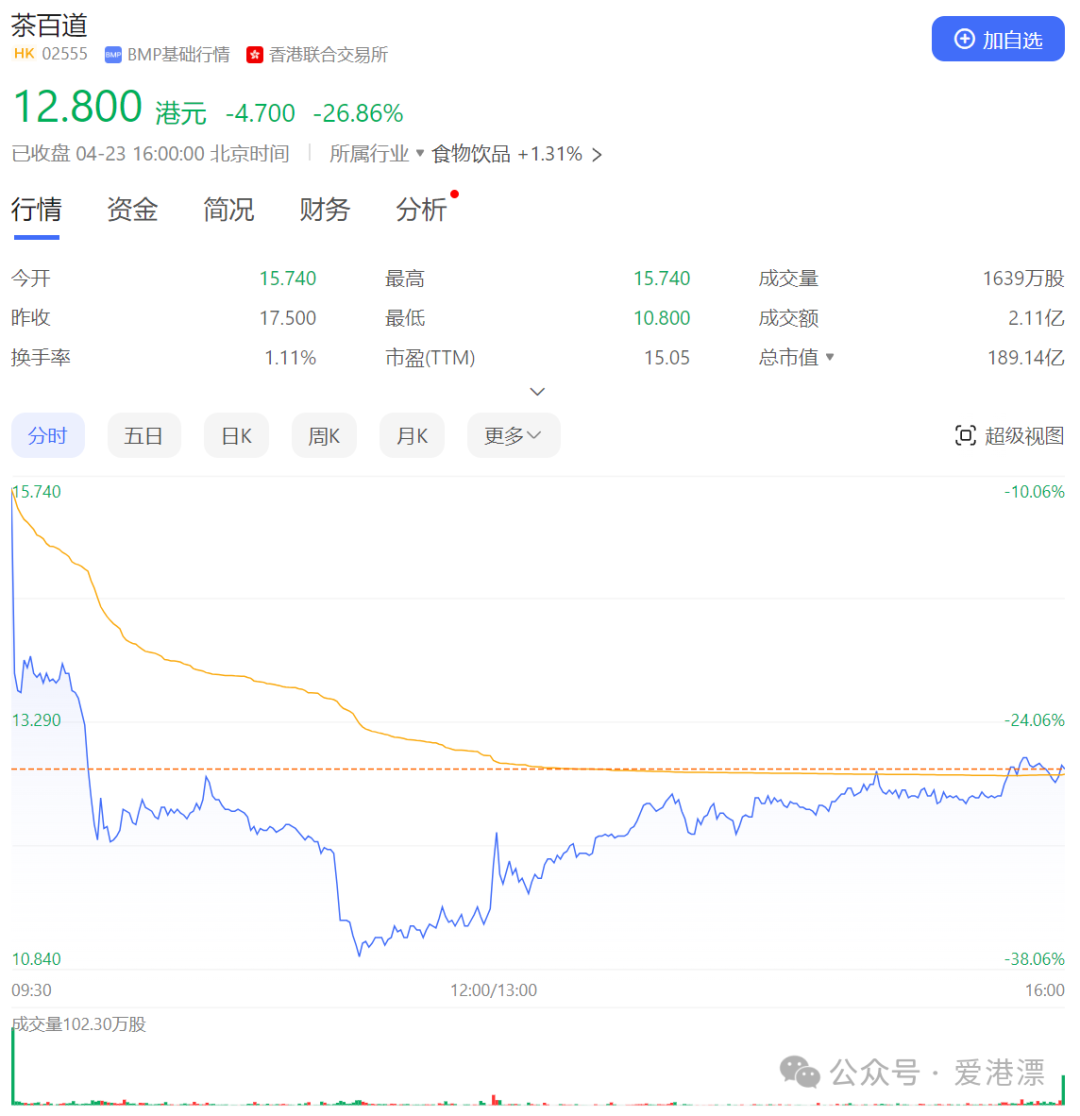The image size is (1080, 1116).
Task: Click the 今开 value 15.740
Action: pyautogui.click(x=288, y=278)
